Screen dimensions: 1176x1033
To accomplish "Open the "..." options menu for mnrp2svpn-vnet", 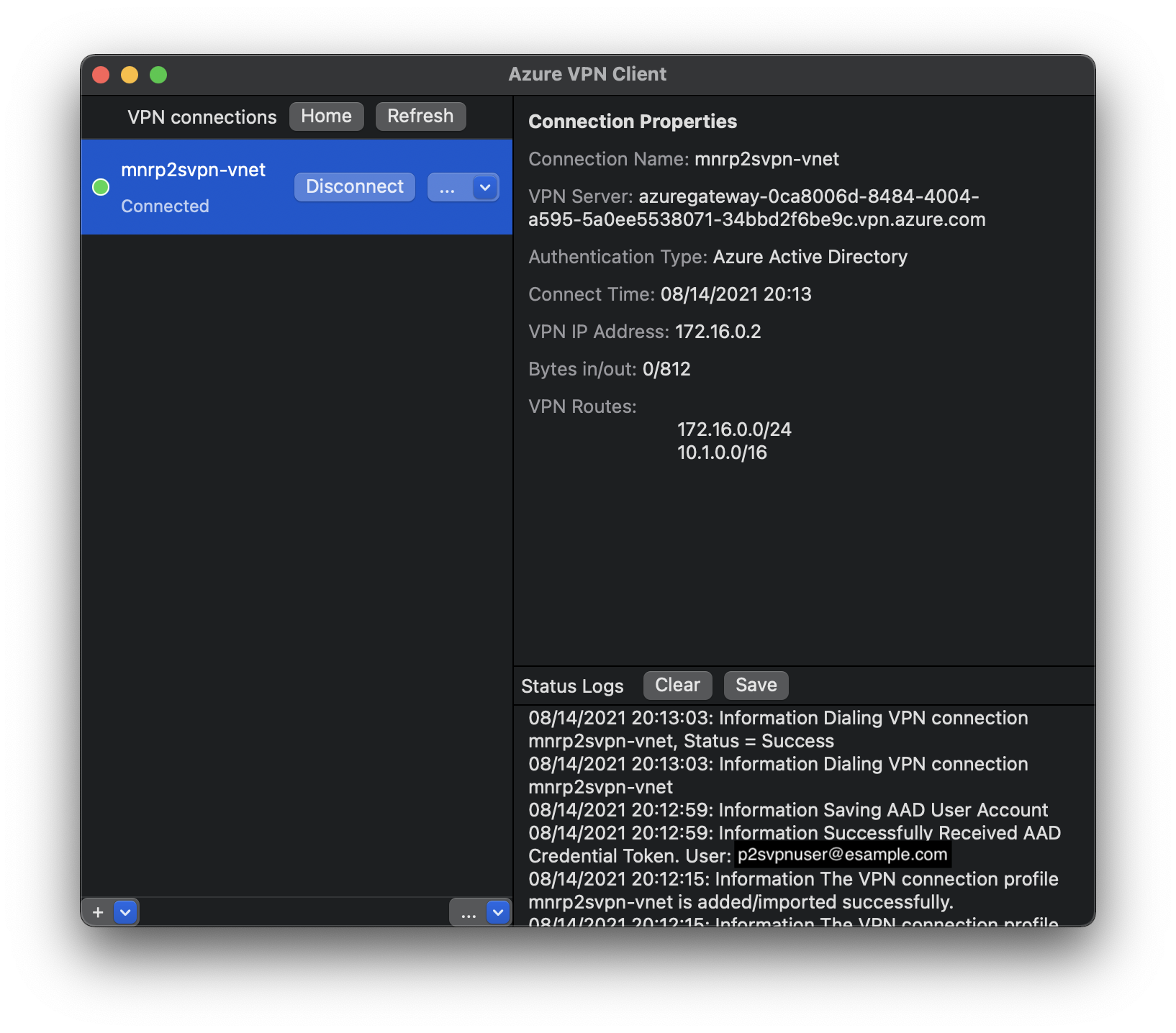I will point(447,187).
